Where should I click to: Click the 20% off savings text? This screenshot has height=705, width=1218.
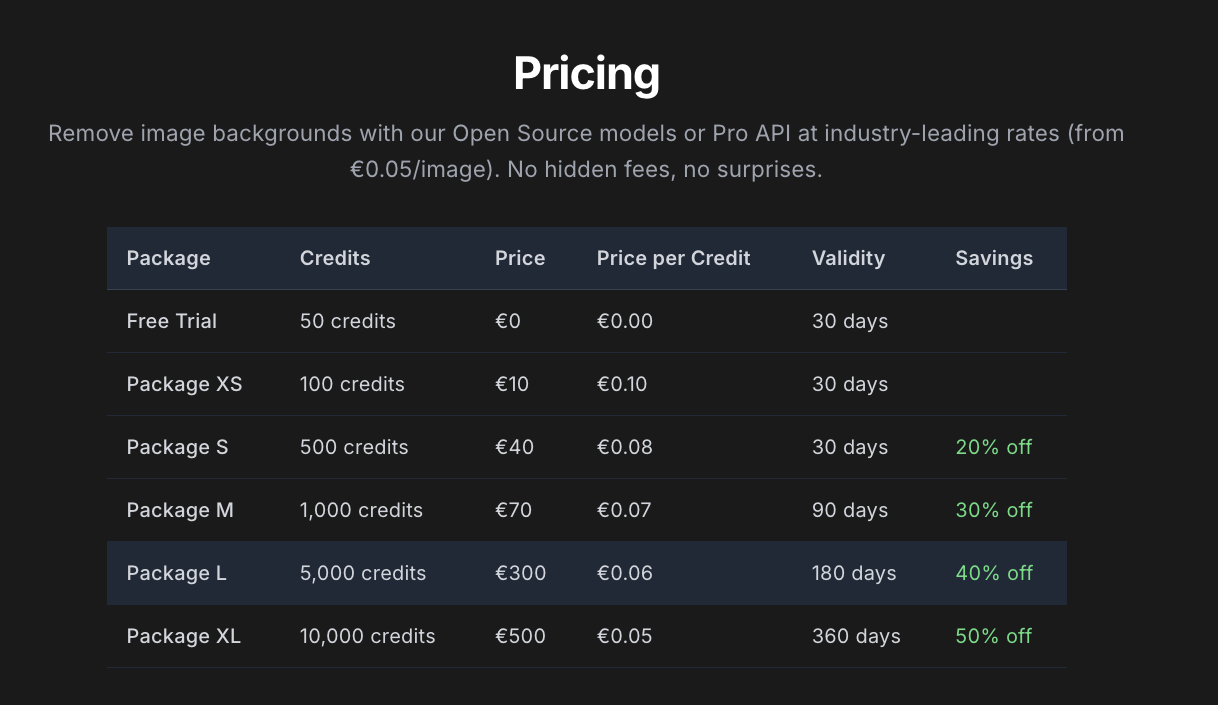tap(993, 447)
